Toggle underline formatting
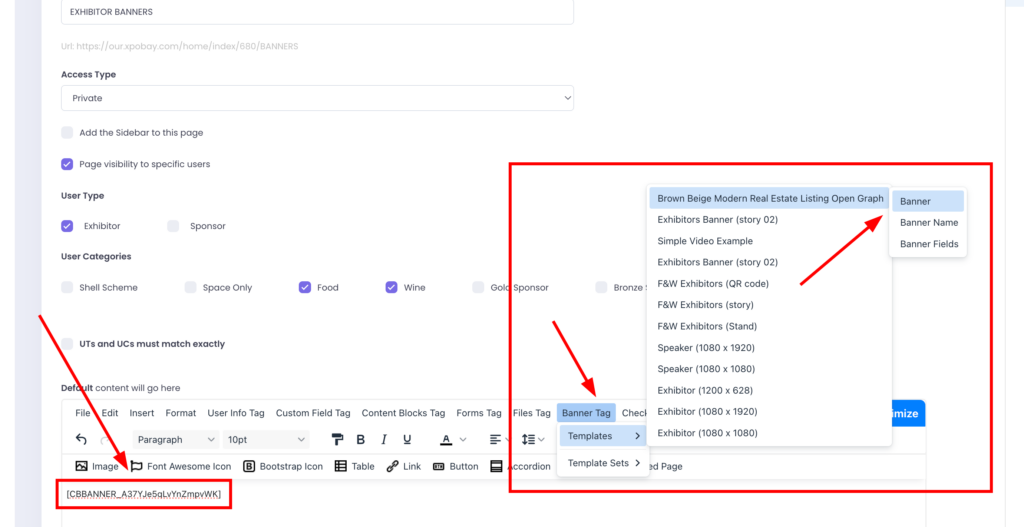 (407, 439)
